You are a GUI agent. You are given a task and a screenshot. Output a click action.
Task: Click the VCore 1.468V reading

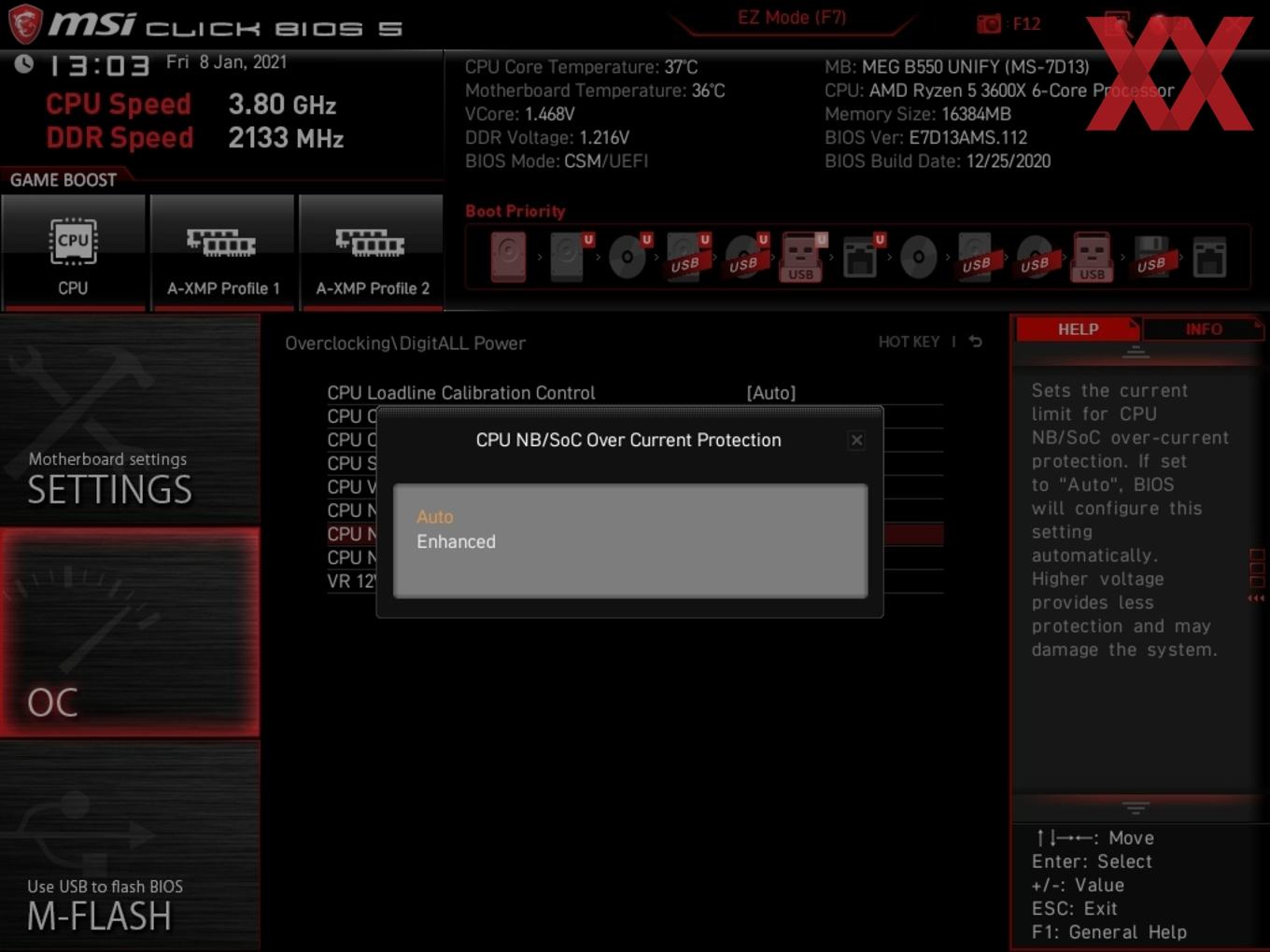point(520,114)
